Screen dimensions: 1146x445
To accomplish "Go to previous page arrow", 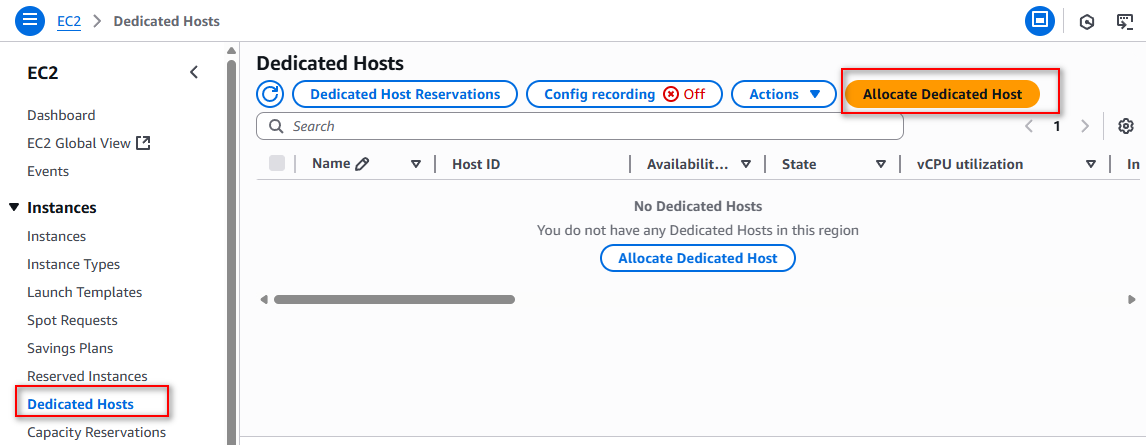I will pyautogui.click(x=1029, y=126).
